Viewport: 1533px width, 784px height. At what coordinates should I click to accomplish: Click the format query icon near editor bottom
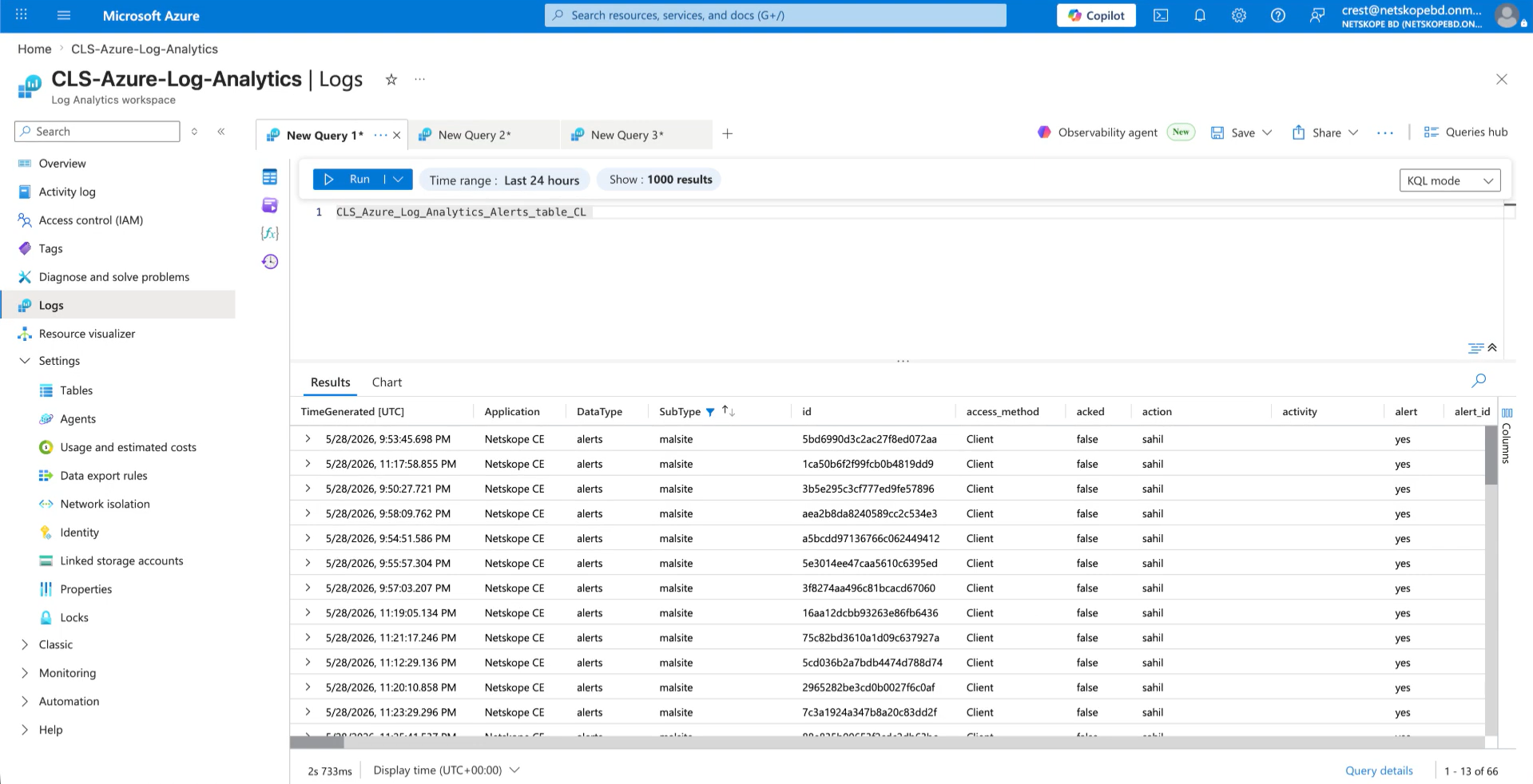coord(1475,347)
